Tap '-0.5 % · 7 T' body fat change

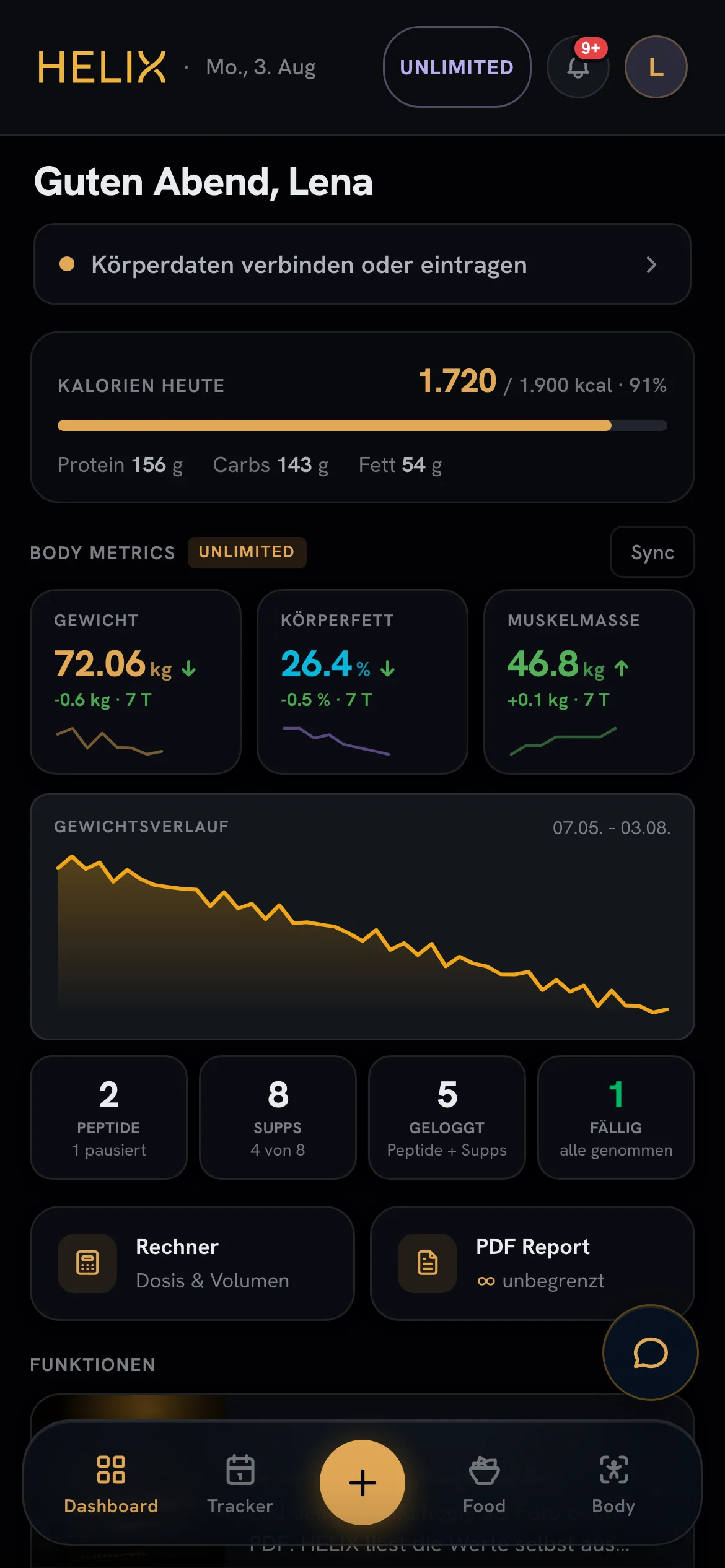[327, 700]
